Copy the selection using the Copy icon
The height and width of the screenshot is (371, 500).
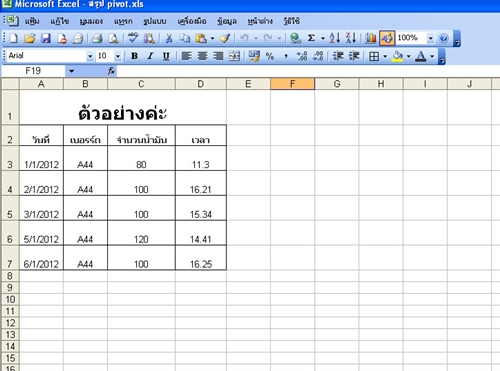(185, 39)
